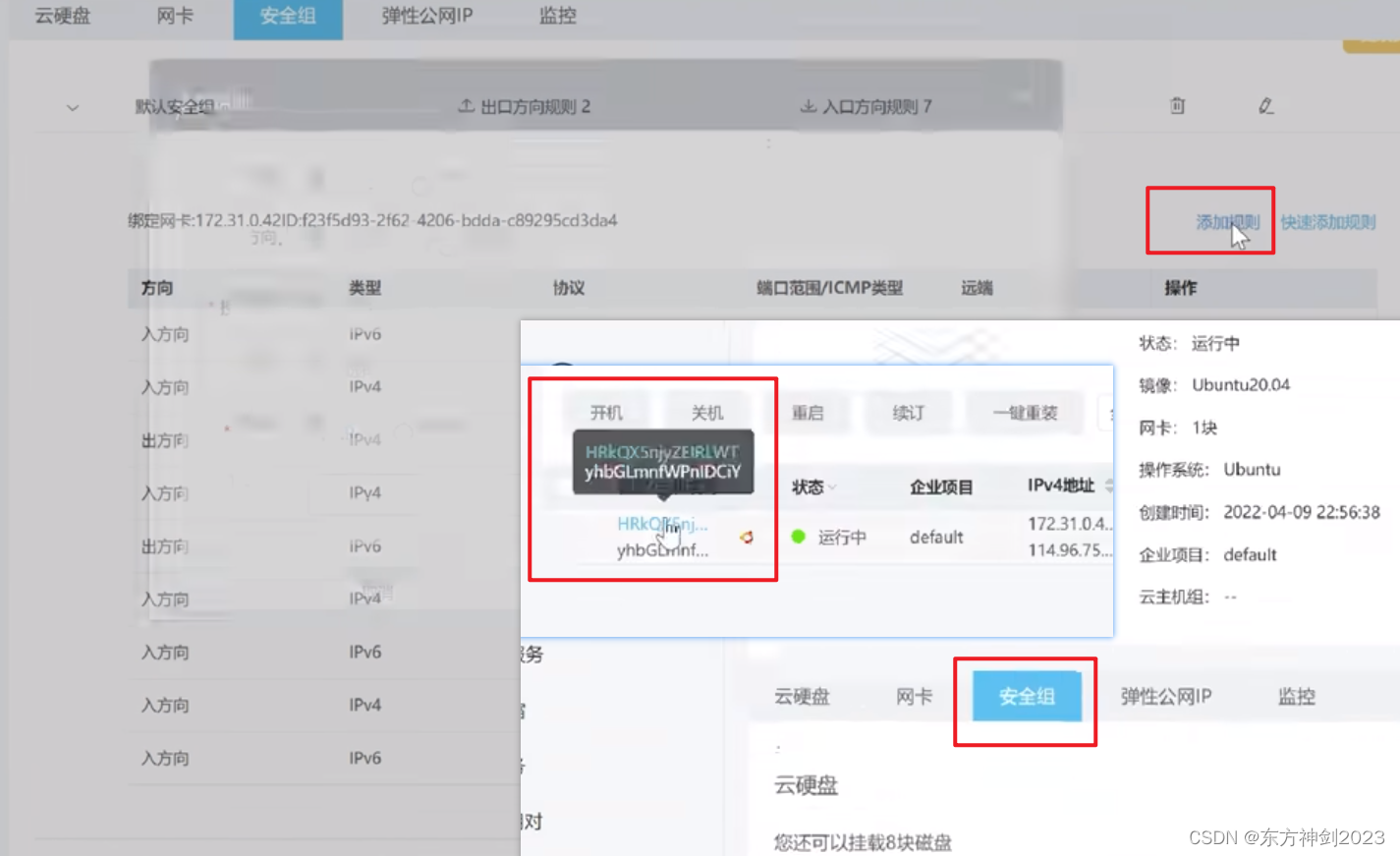Sort by the IPv4地址 column arrows
This screenshot has width=1400, height=856.
pyautogui.click(x=1108, y=485)
